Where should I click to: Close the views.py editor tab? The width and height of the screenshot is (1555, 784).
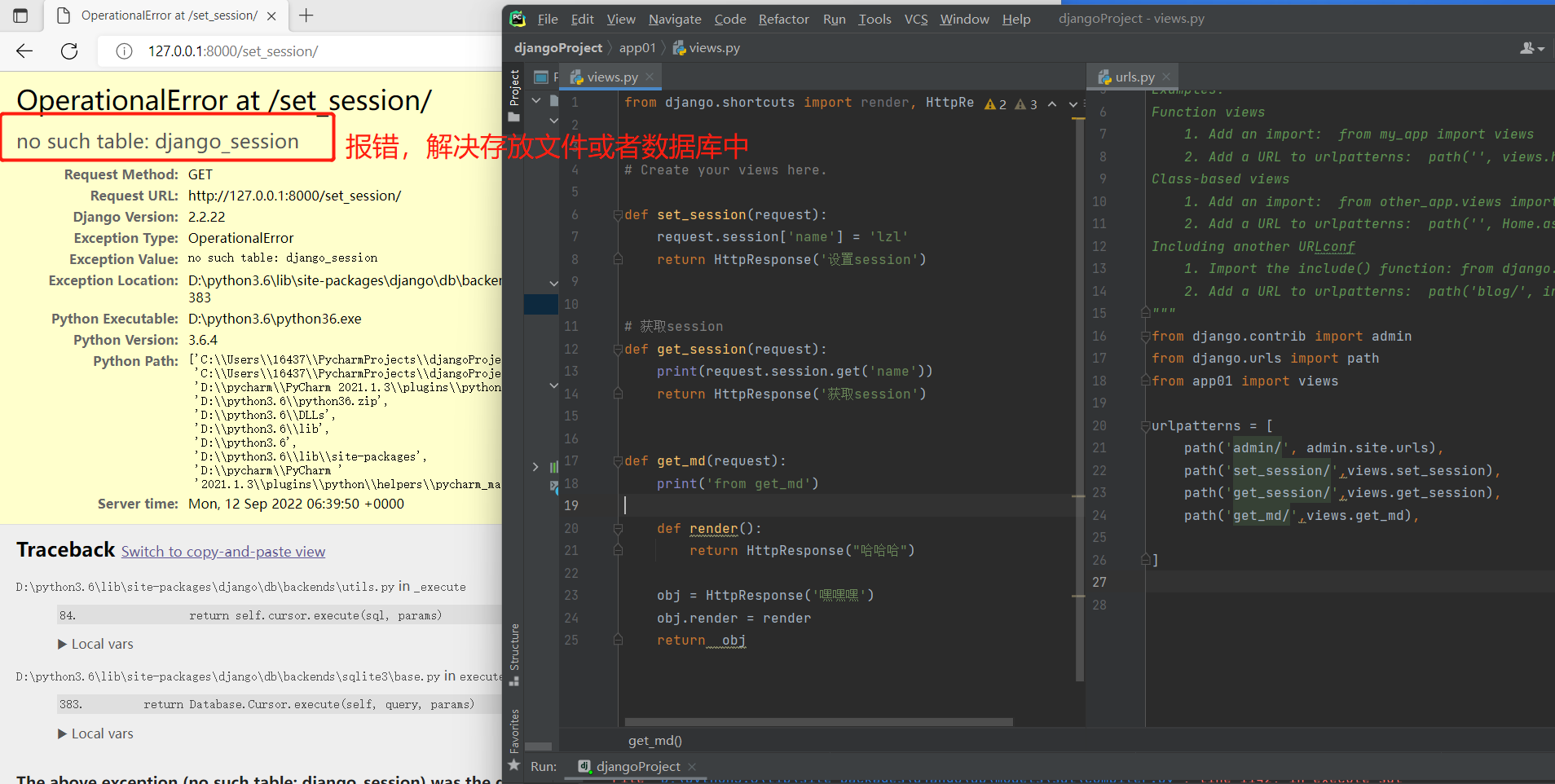pos(650,77)
